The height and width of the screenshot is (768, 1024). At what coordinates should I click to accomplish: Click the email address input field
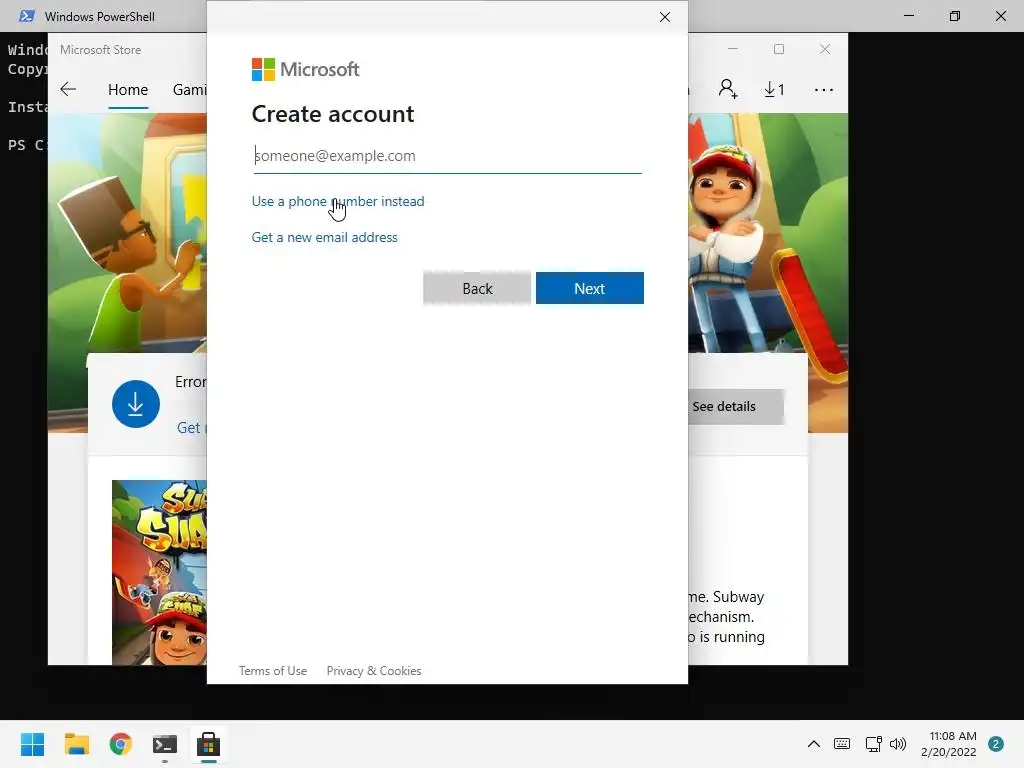tap(447, 156)
